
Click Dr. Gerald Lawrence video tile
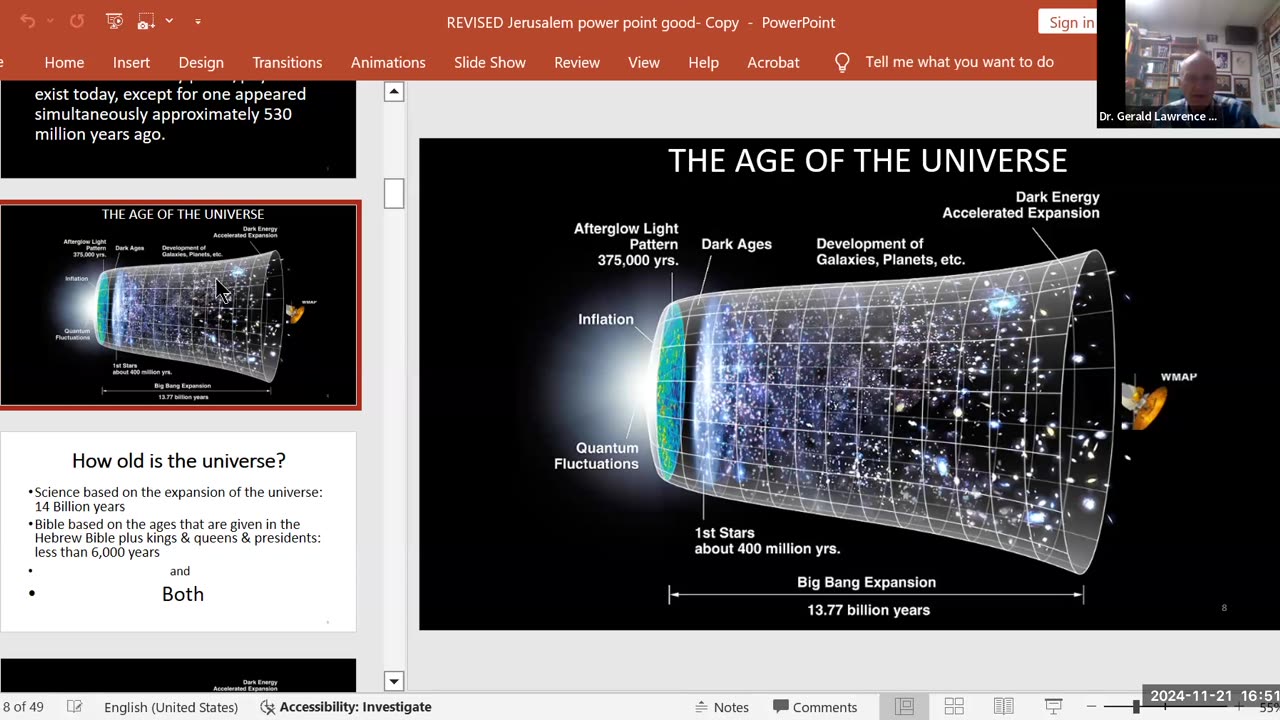1188,63
